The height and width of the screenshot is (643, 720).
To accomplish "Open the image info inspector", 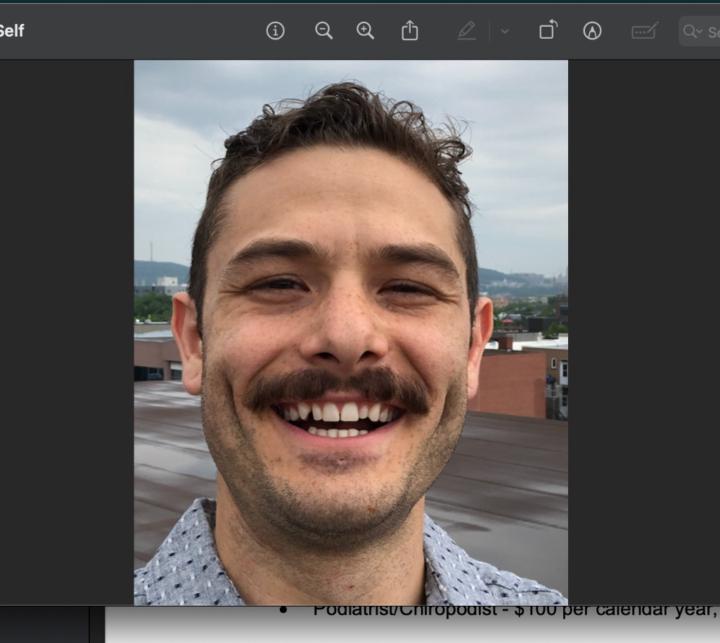I will pyautogui.click(x=275, y=31).
